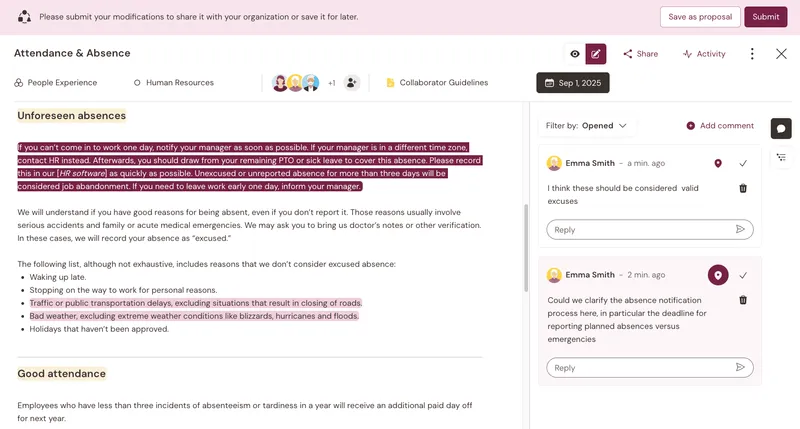The width and height of the screenshot is (800, 429).
Task: Click the Submit button
Action: (765, 17)
